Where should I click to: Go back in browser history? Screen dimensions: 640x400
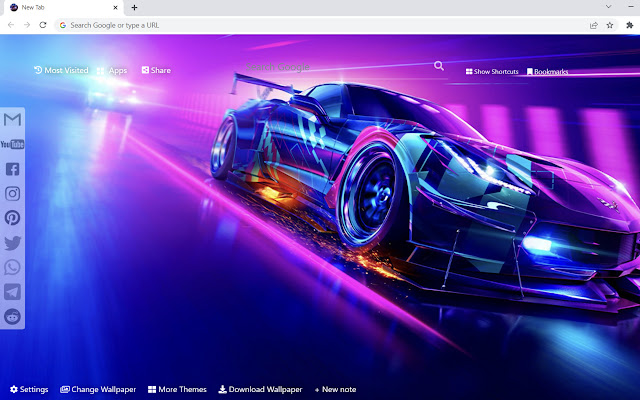[11, 25]
